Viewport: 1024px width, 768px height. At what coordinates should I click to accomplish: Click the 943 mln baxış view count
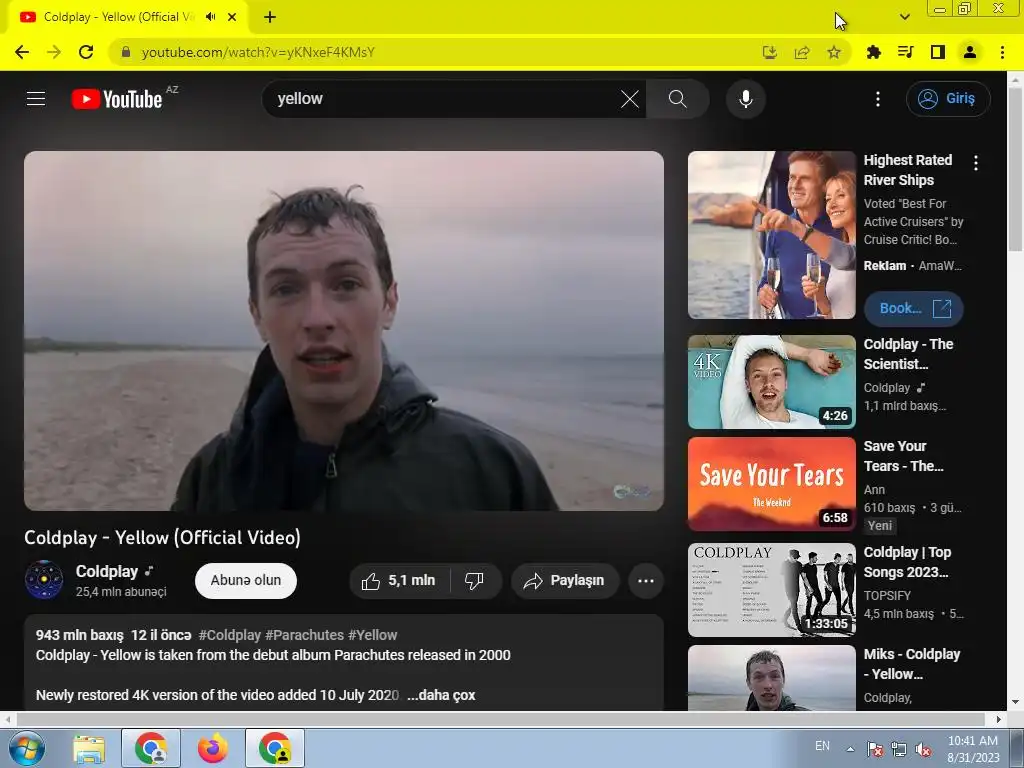pyautogui.click(x=80, y=635)
